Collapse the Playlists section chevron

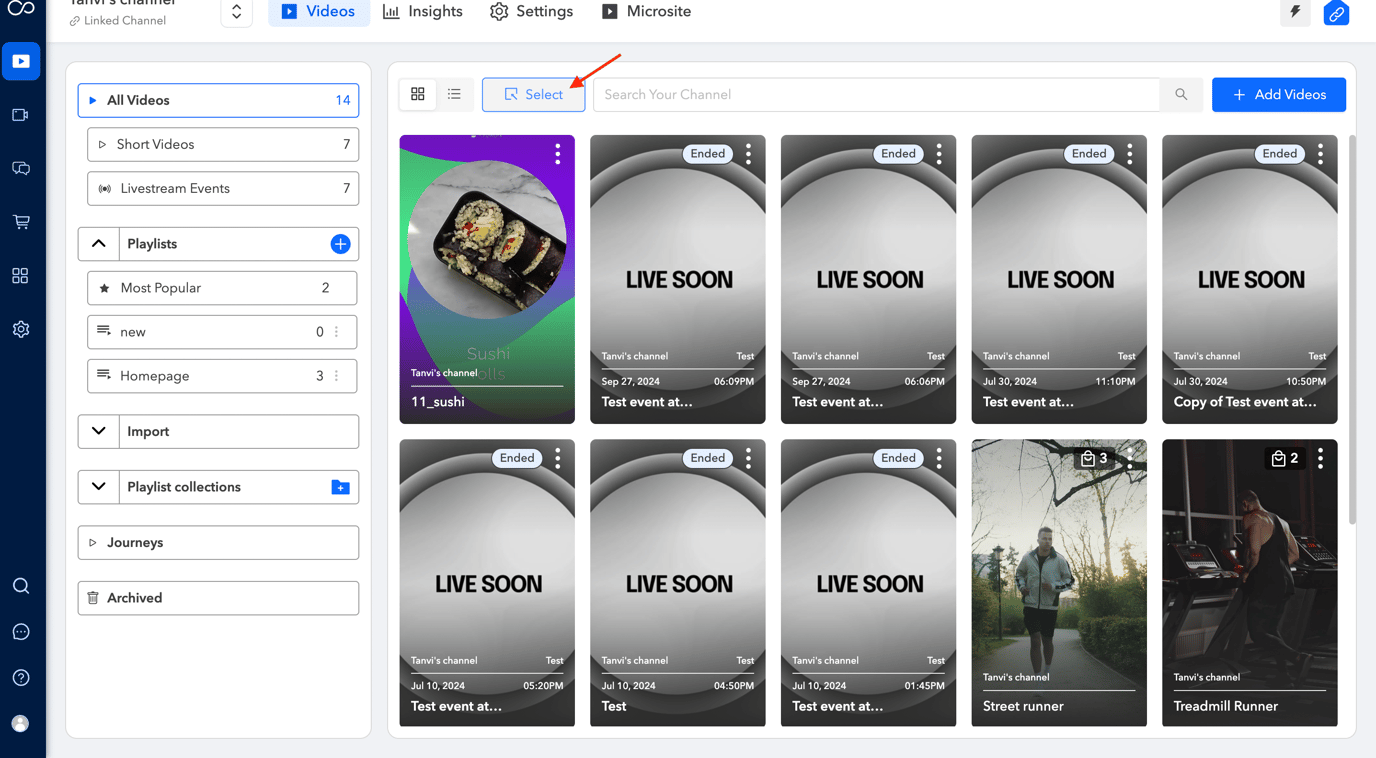pyautogui.click(x=99, y=244)
